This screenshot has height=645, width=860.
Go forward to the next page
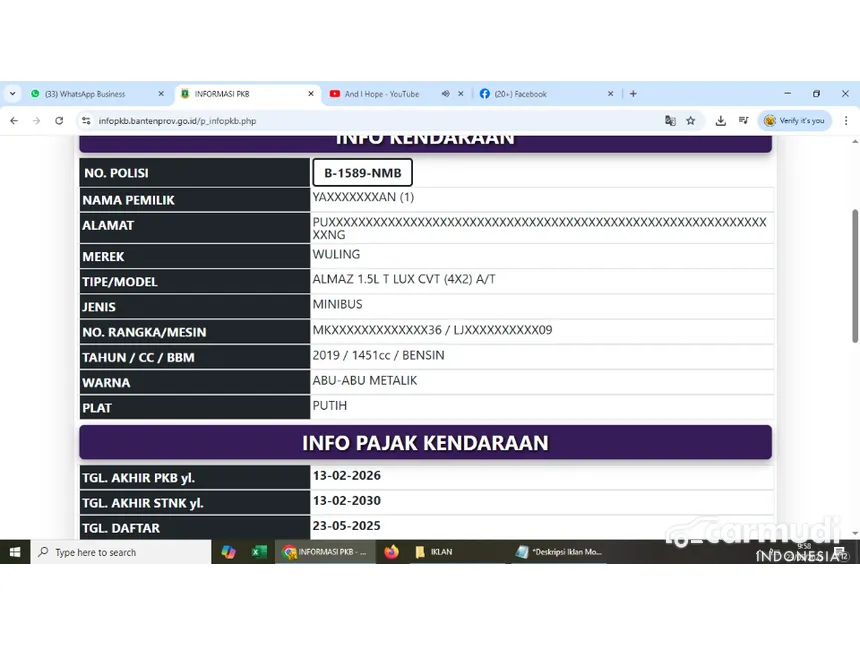pyautogui.click(x=37, y=121)
